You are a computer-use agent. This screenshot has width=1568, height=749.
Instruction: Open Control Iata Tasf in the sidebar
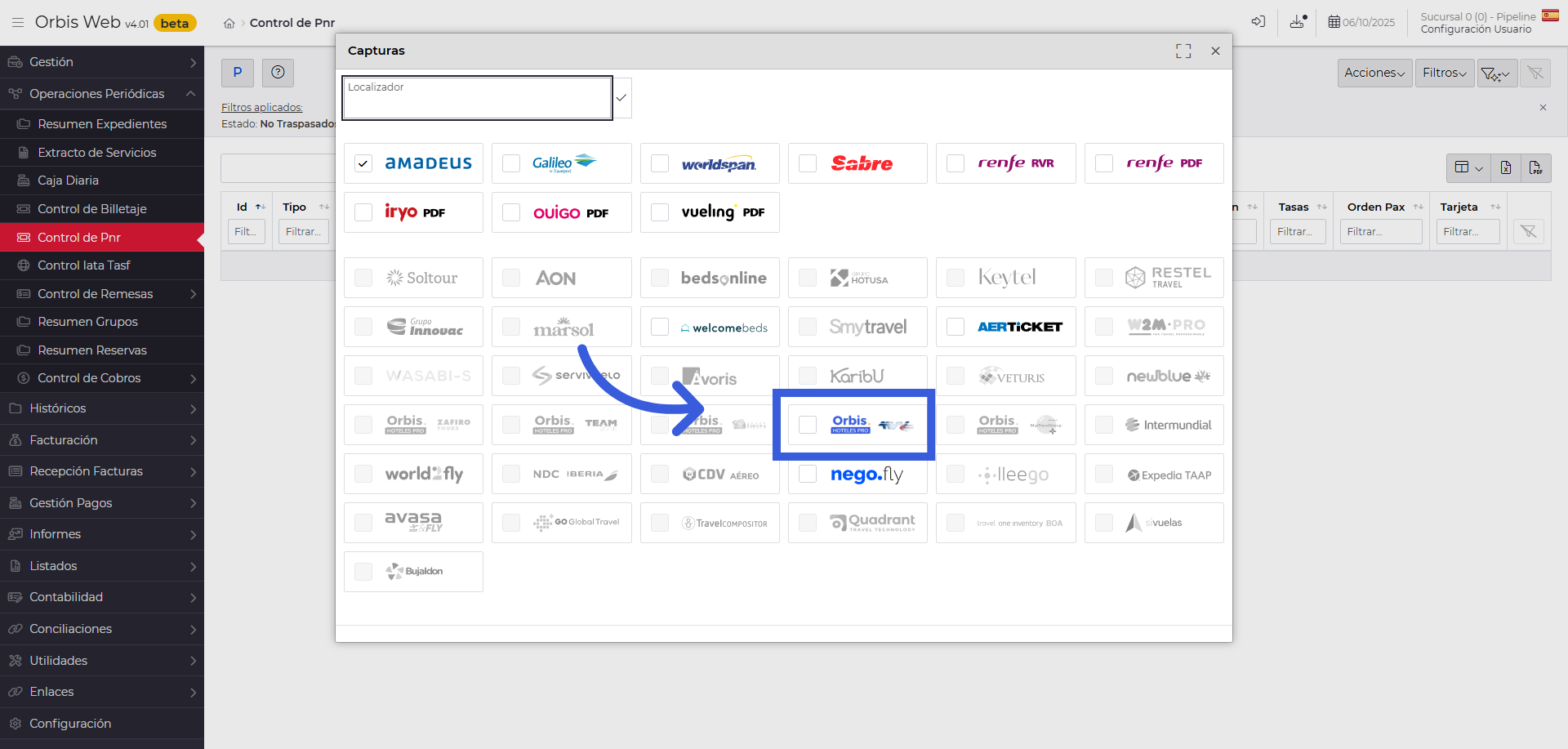click(x=102, y=265)
